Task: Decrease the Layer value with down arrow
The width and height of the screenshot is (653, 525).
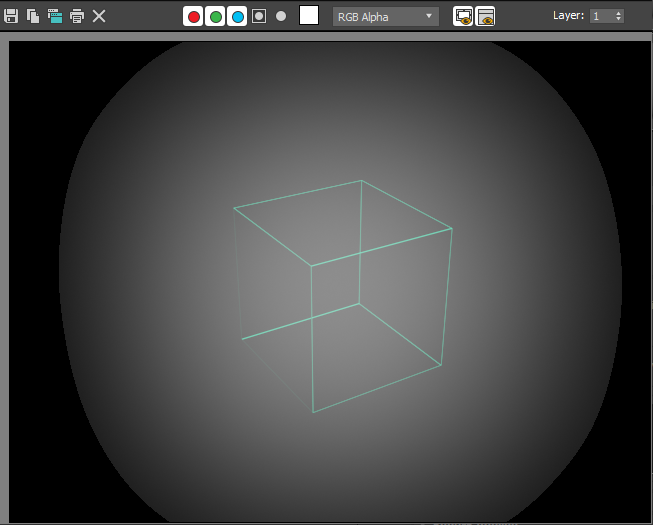Action: [x=618, y=20]
